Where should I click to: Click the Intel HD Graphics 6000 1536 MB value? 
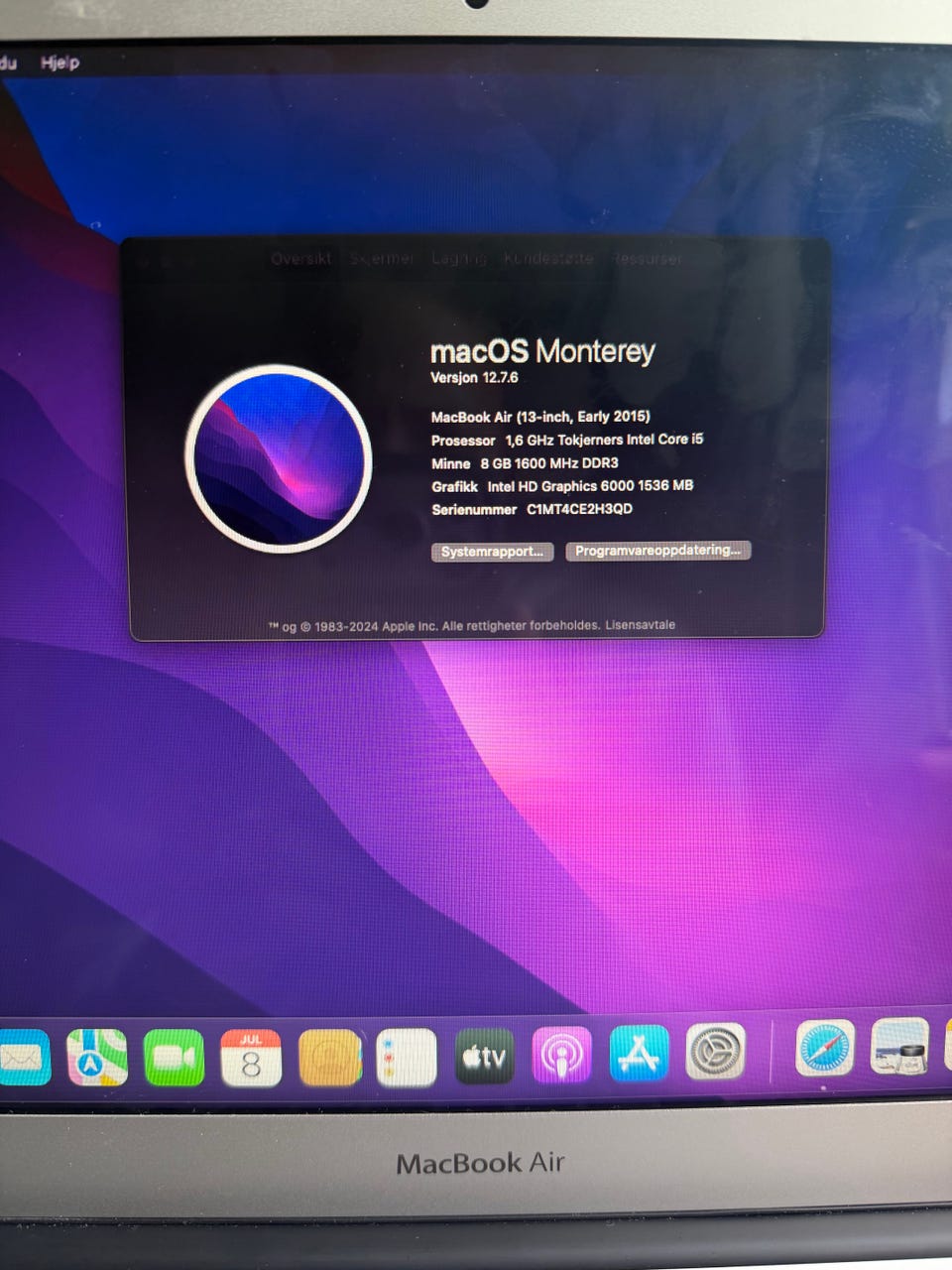[590, 486]
